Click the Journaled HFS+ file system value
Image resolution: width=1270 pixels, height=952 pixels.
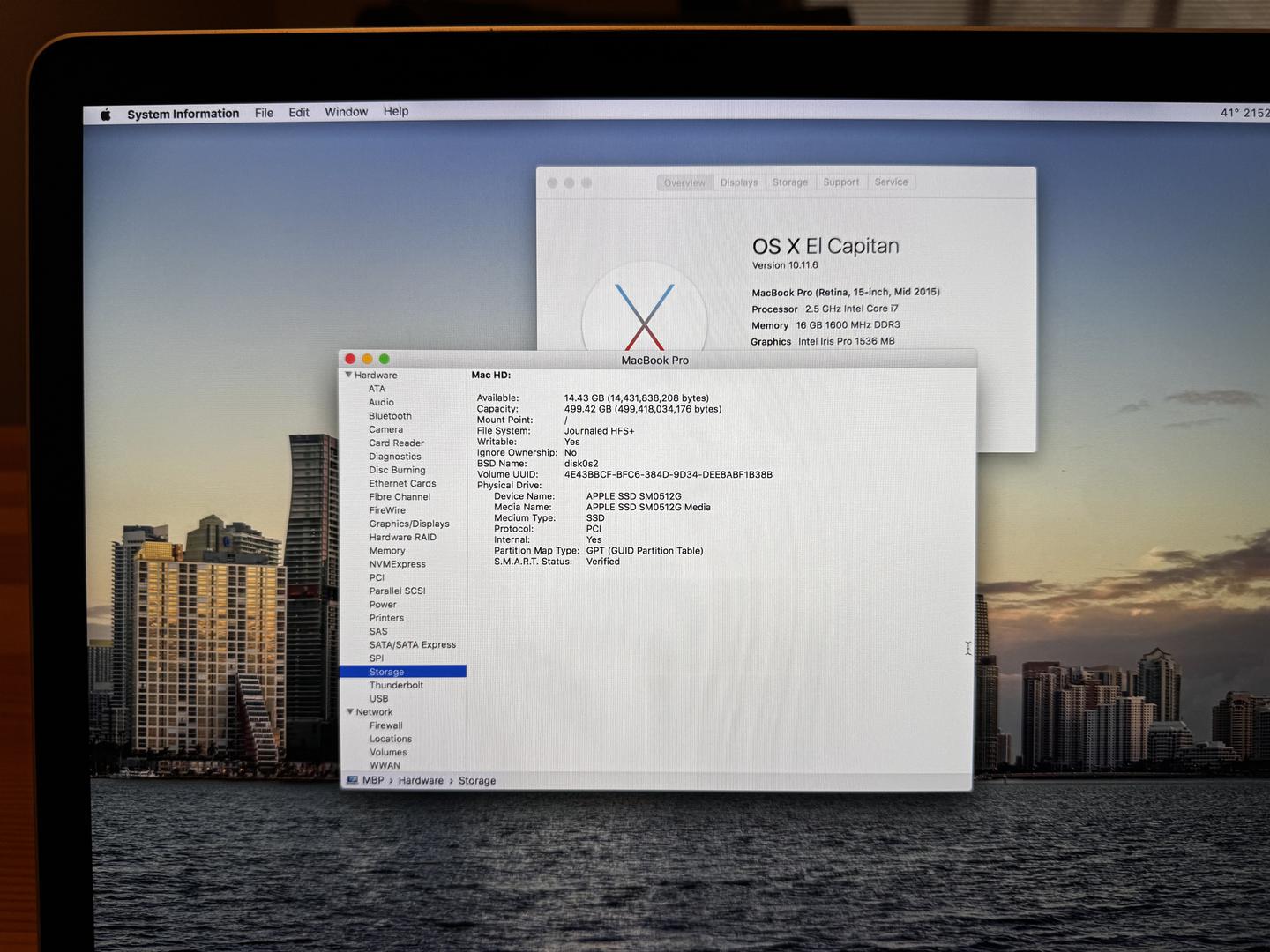(x=600, y=431)
